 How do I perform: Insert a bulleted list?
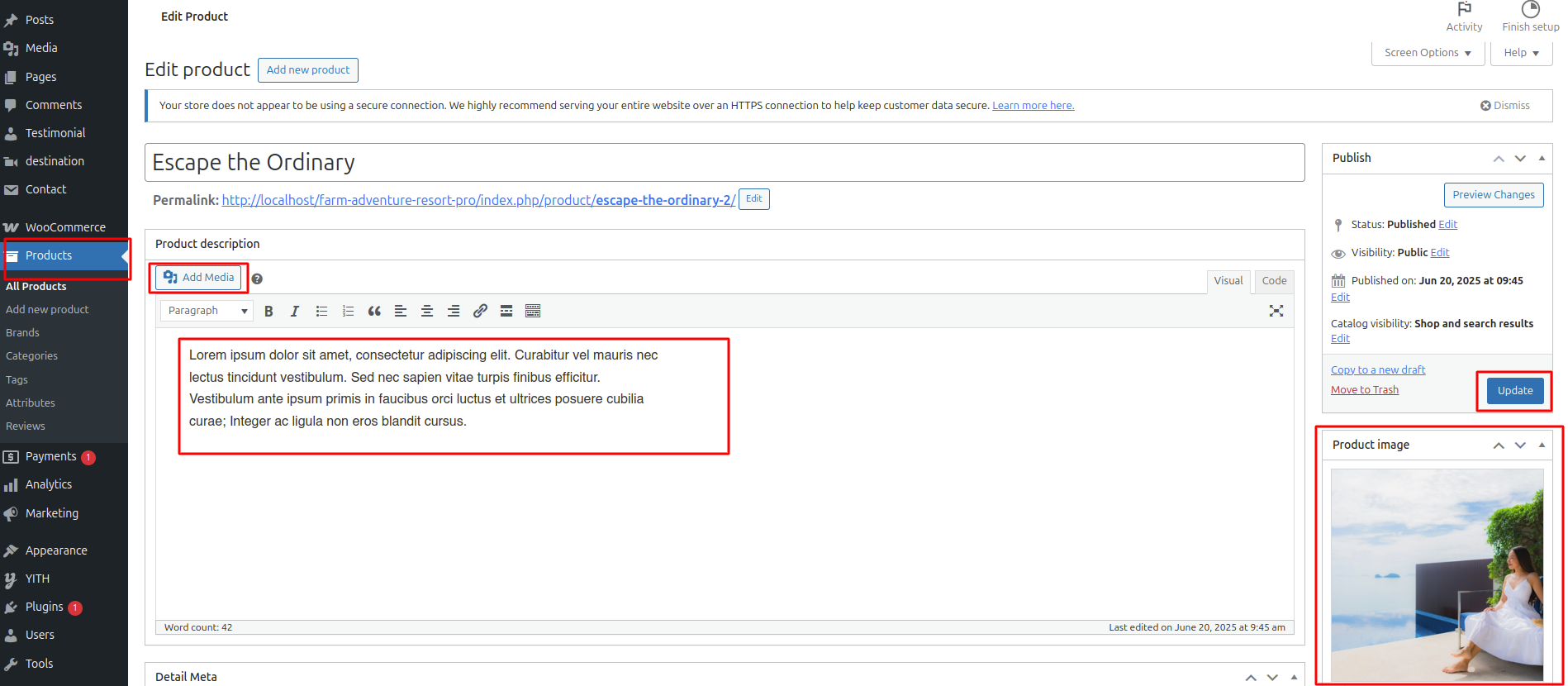(x=321, y=312)
